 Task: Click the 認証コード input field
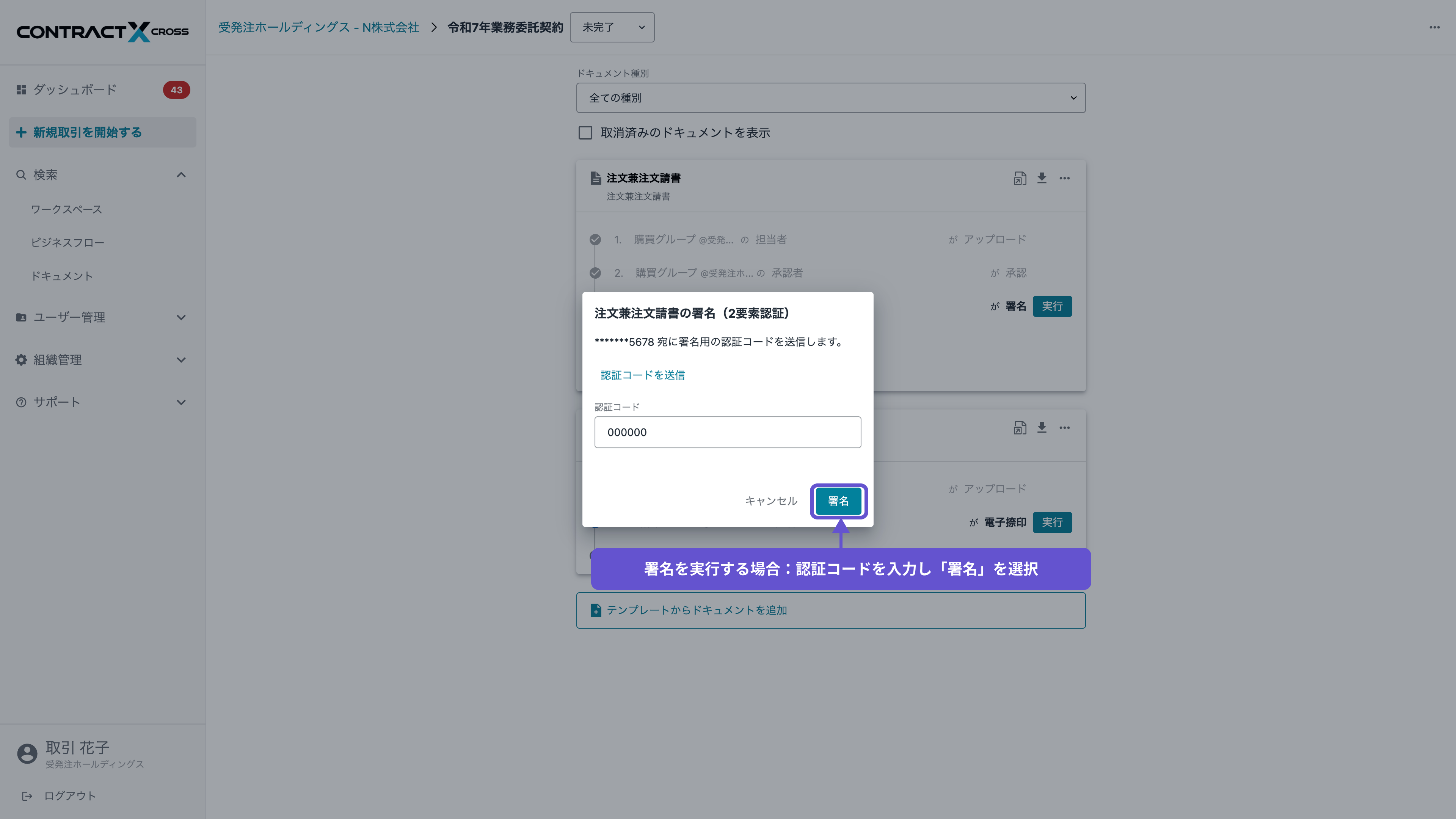point(728,432)
